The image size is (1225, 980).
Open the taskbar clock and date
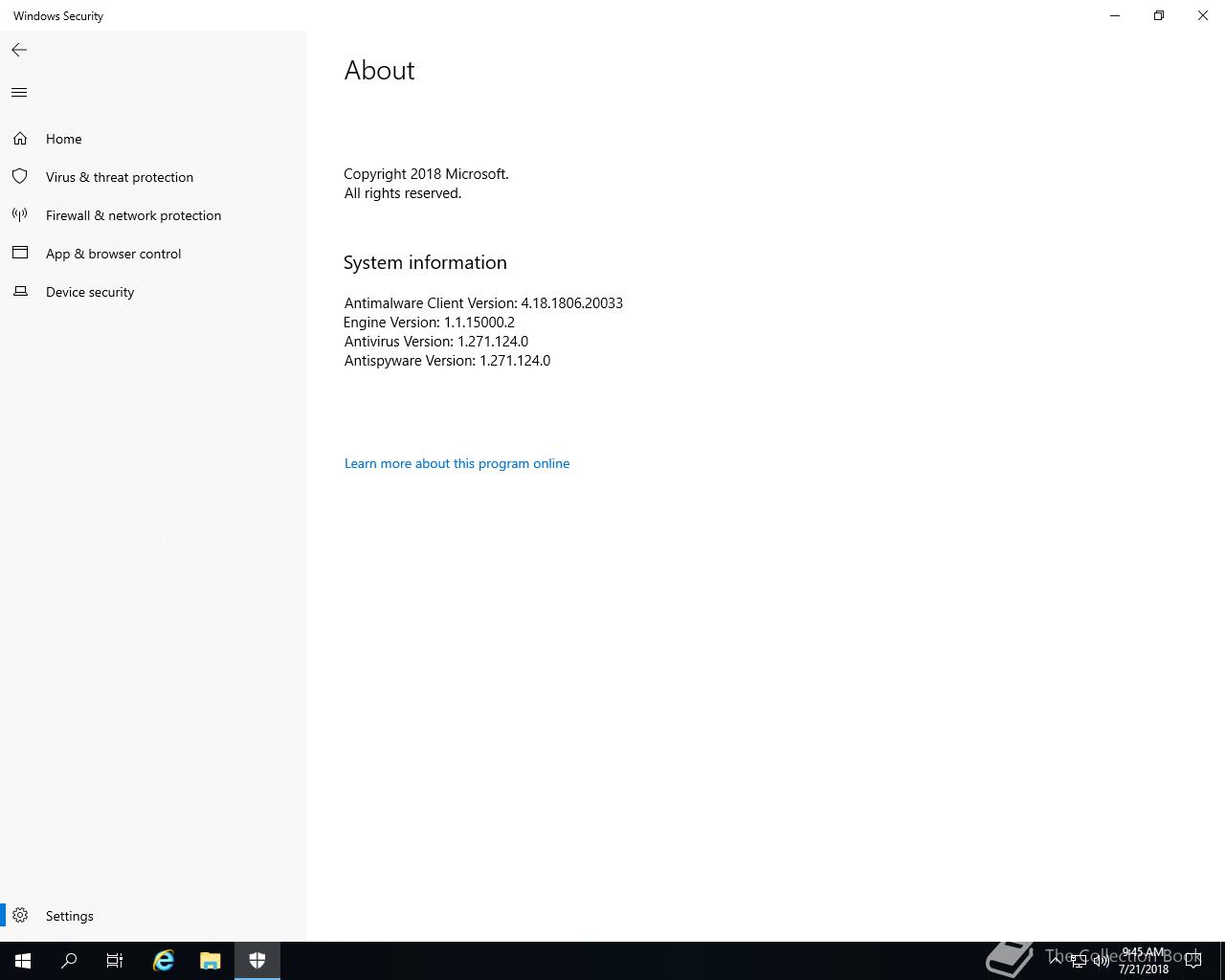point(1144,961)
